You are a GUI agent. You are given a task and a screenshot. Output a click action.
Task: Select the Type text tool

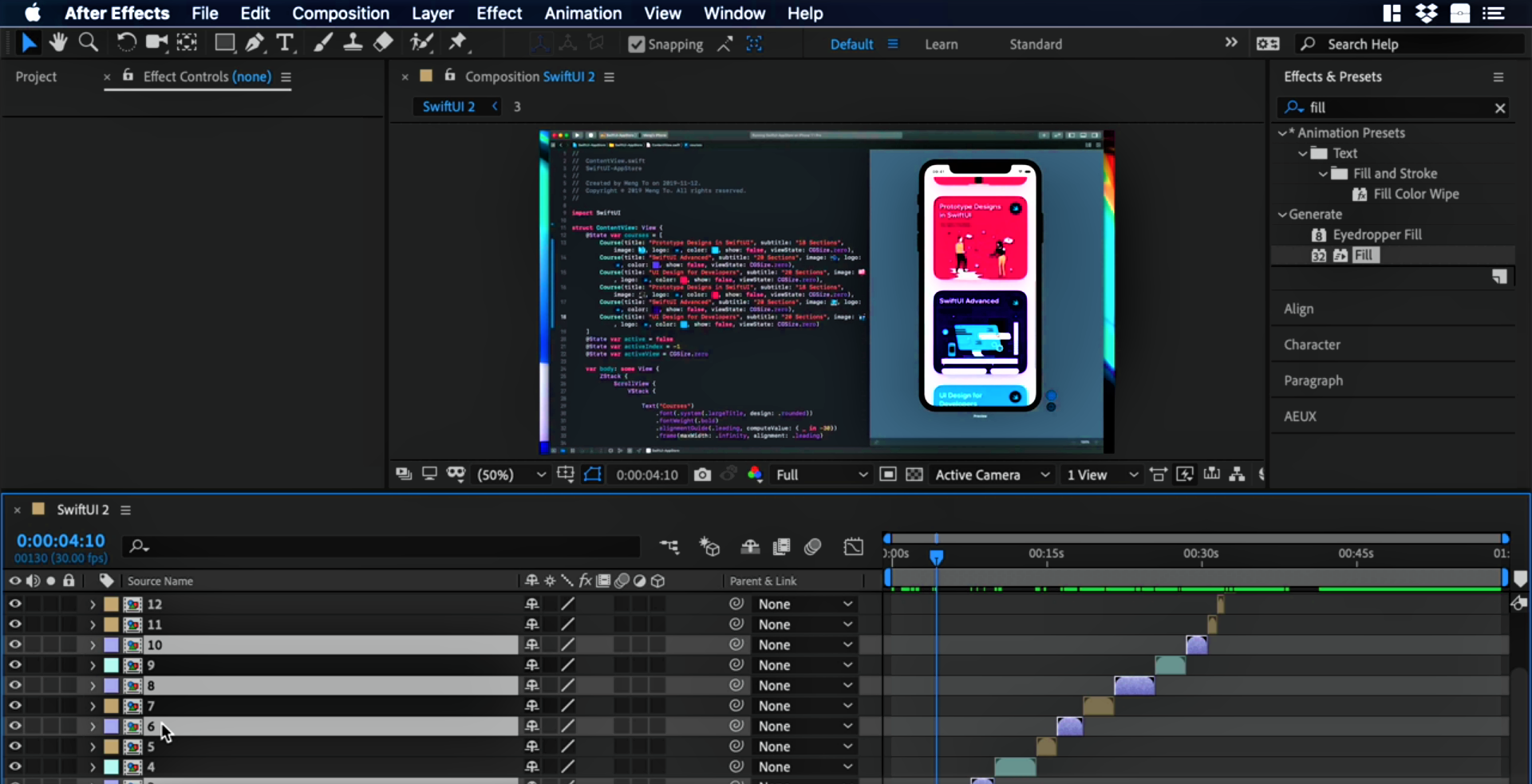[x=284, y=43]
